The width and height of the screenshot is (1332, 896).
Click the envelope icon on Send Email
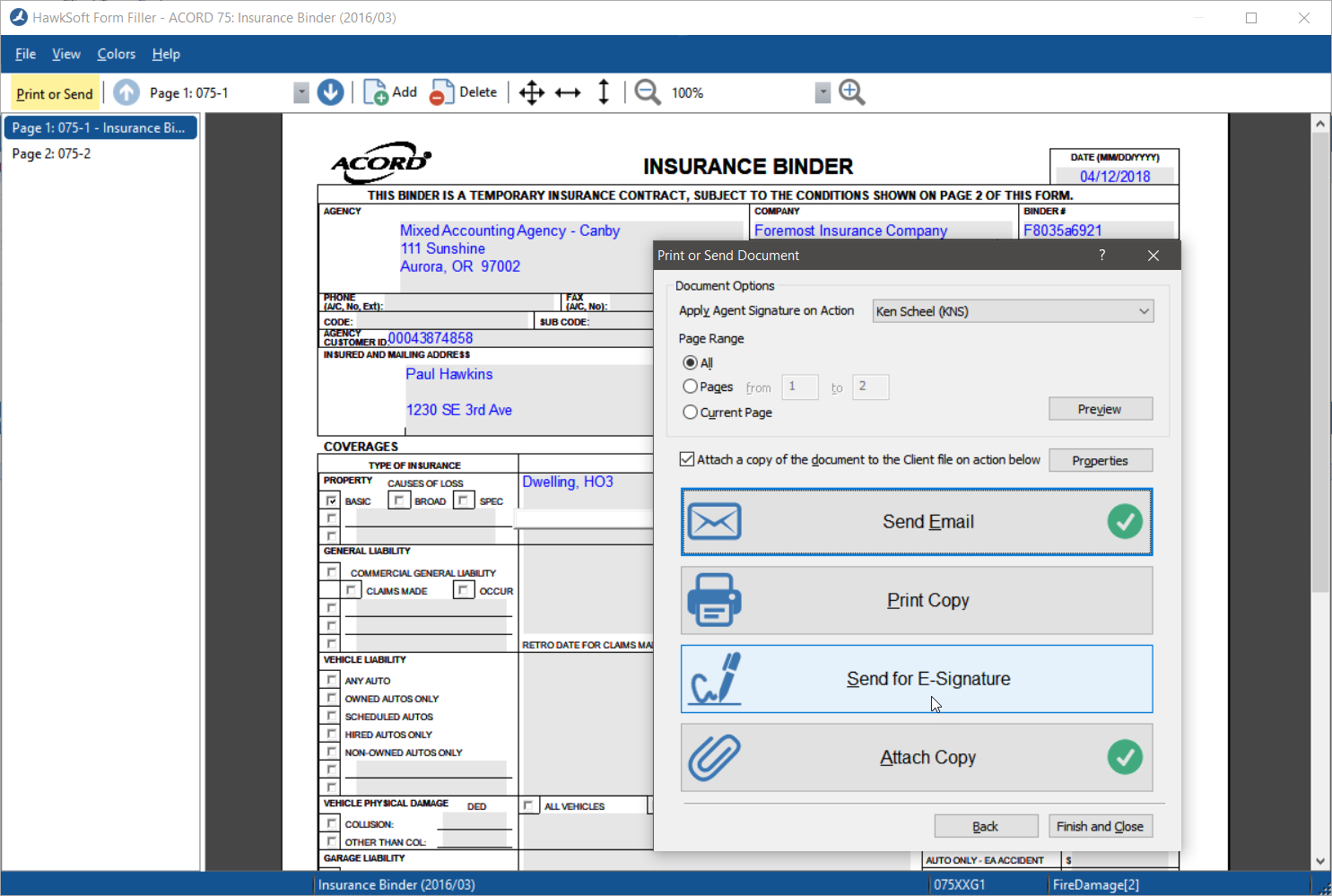[x=715, y=521]
